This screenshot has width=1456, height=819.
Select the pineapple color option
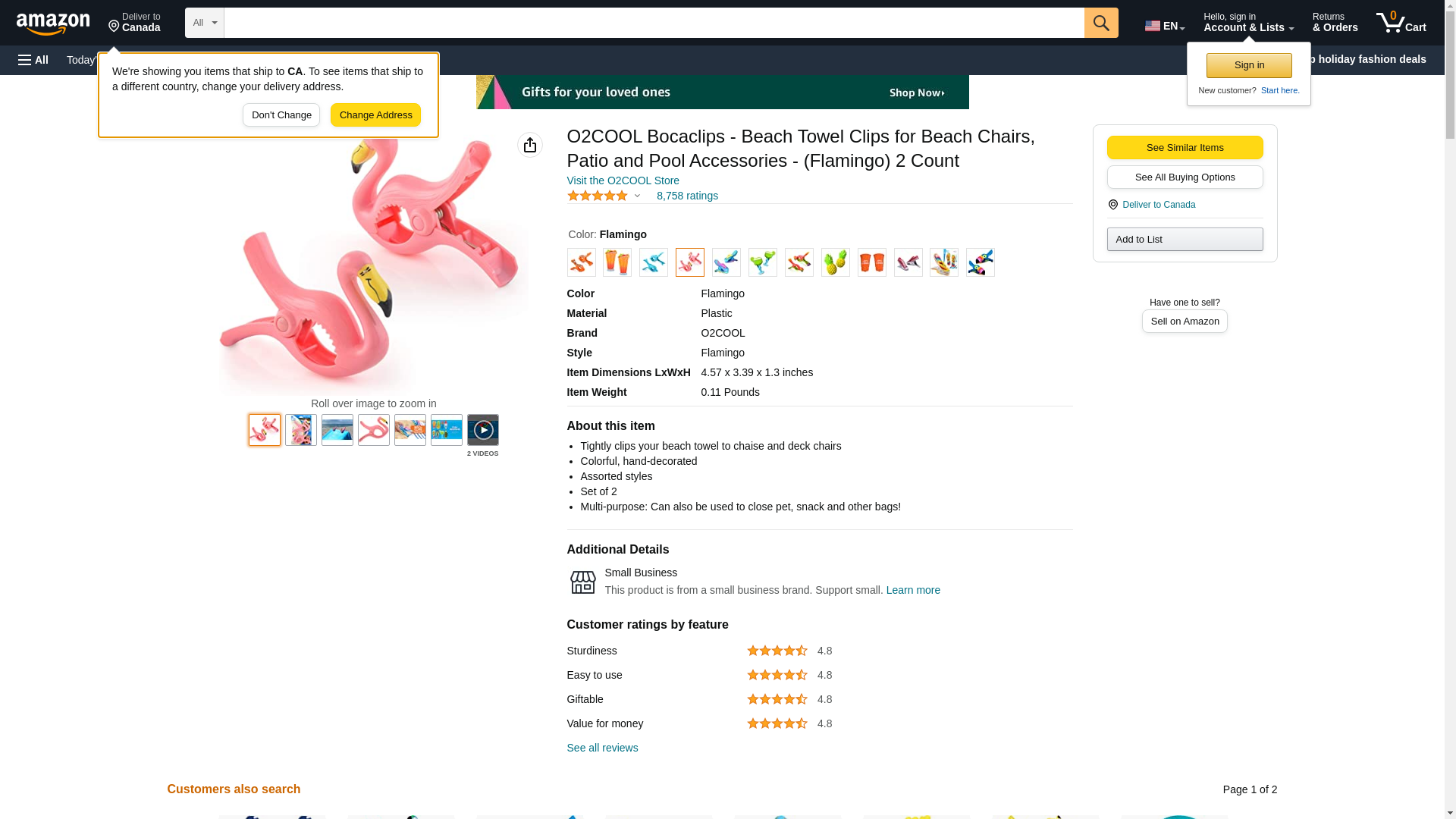pos(835,262)
